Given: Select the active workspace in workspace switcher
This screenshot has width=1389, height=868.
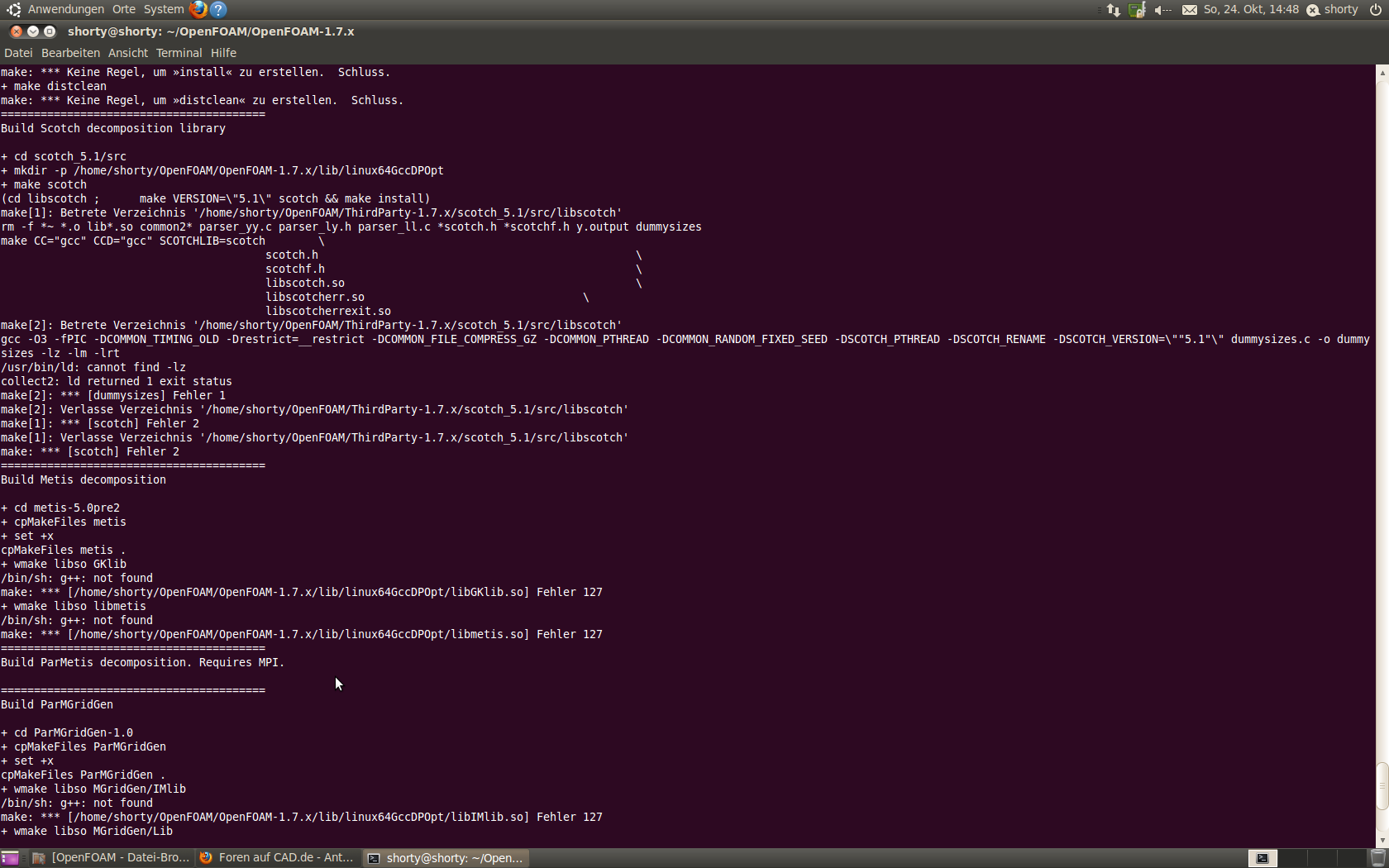Looking at the screenshot, I should pyautogui.click(x=1262, y=858).
